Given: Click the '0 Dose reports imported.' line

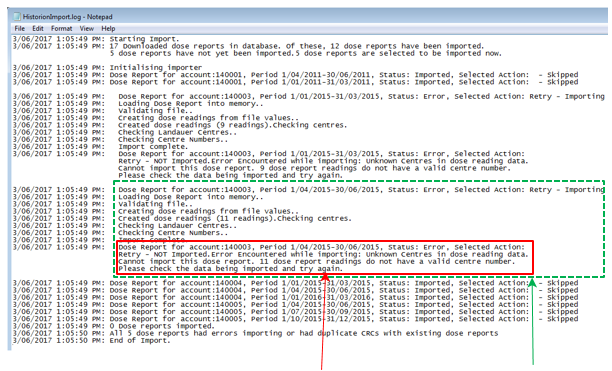Looking at the screenshot, I should [x=114, y=326].
